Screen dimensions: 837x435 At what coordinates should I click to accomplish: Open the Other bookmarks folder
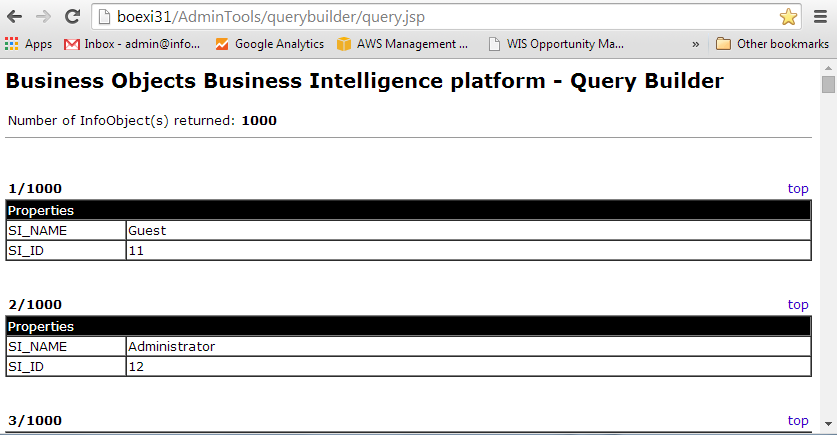pos(772,44)
